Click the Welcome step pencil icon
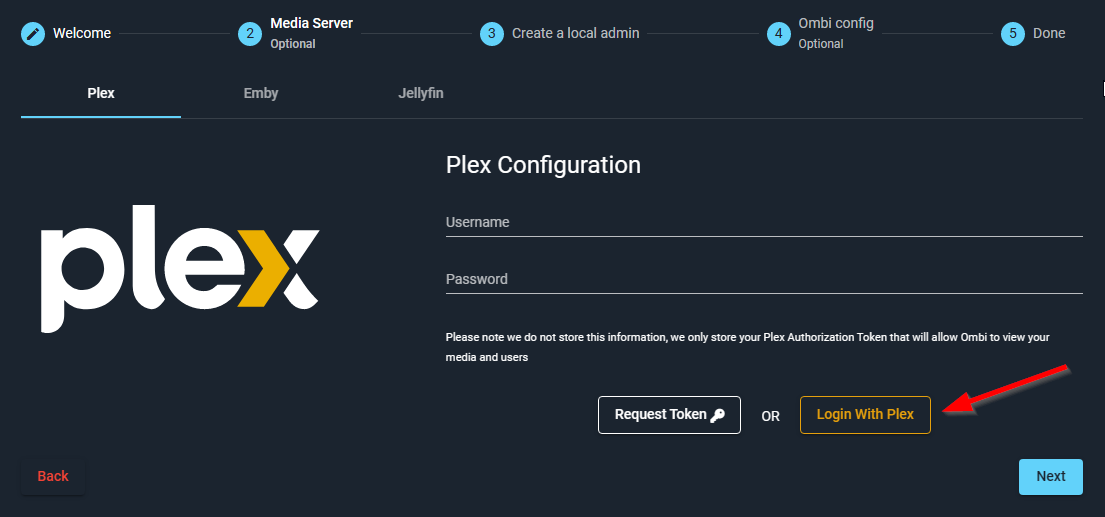Viewport: 1105px width, 517px height. tap(33, 33)
